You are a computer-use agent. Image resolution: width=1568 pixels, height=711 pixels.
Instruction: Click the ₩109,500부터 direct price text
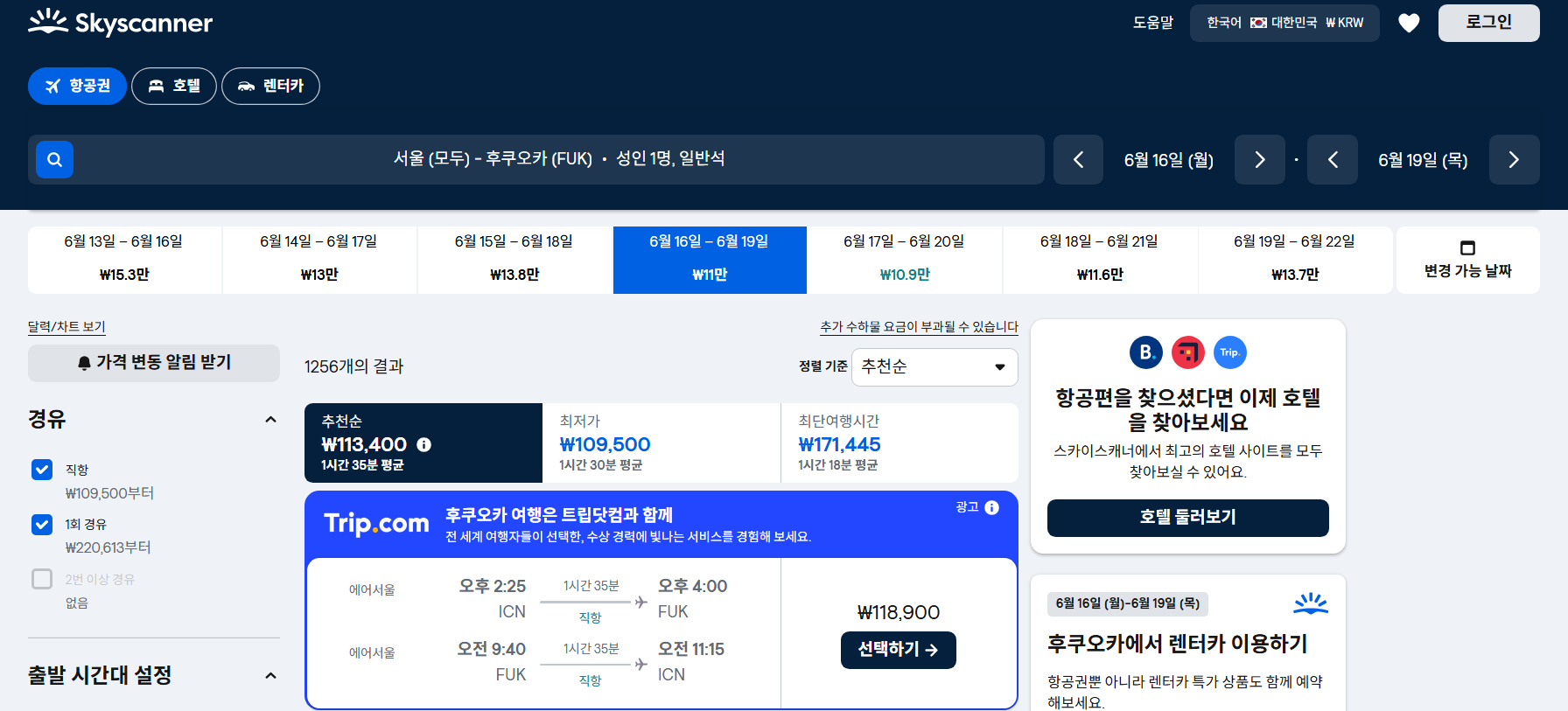pyautogui.click(x=109, y=493)
